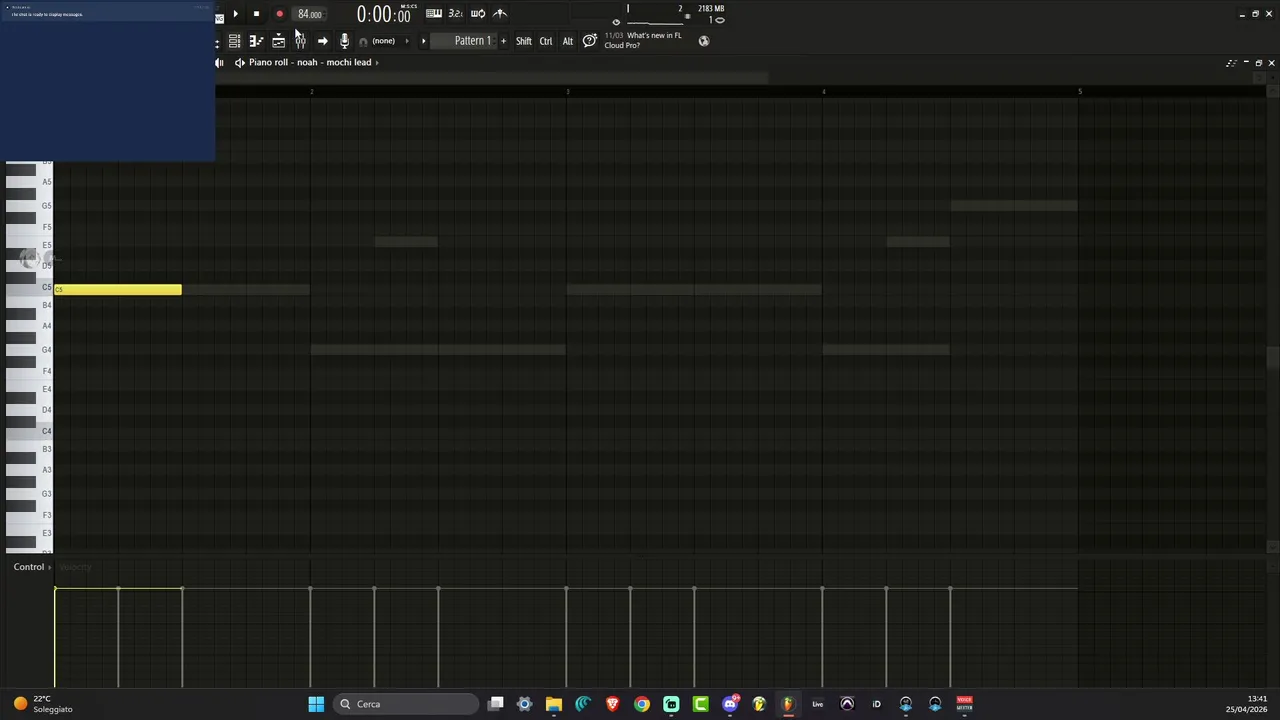
Task: Click bar 4 marker on timeline
Action: point(823,91)
